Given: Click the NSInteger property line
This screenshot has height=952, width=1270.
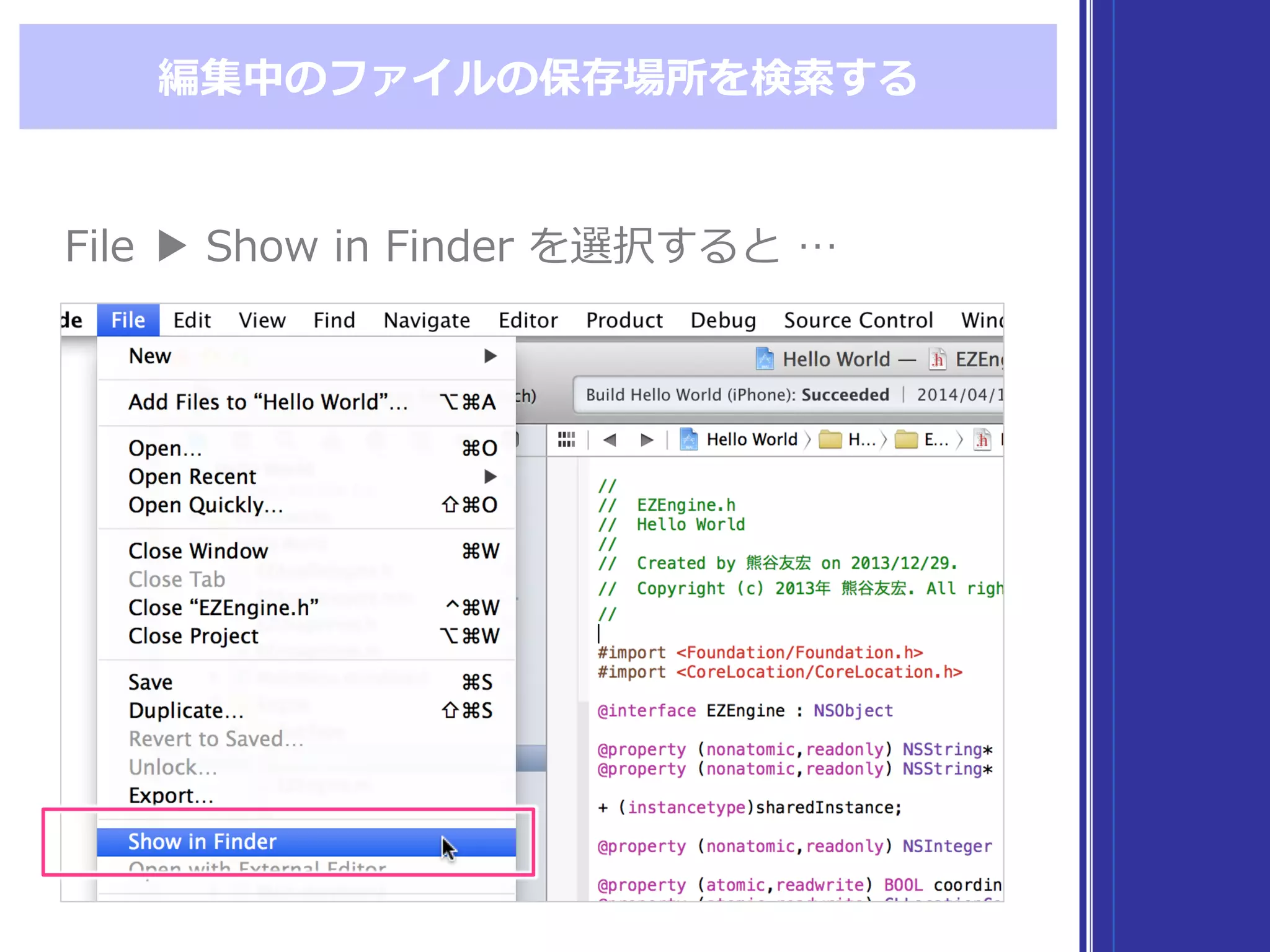Looking at the screenshot, I should coord(794,847).
